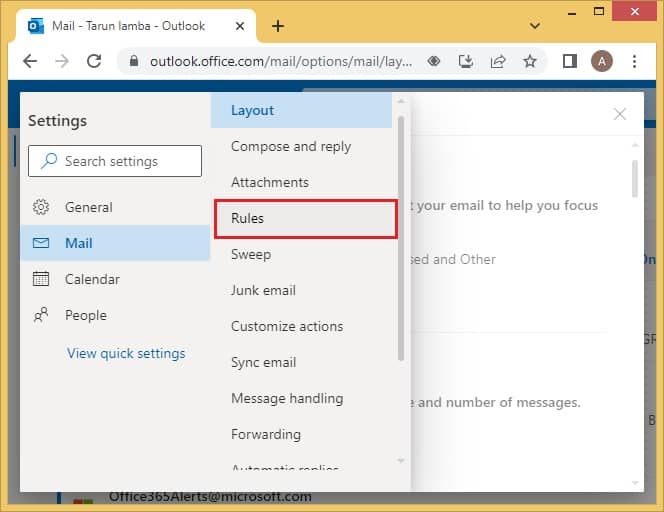Open the General settings category
The height and width of the screenshot is (512, 664).
click(x=115, y=207)
